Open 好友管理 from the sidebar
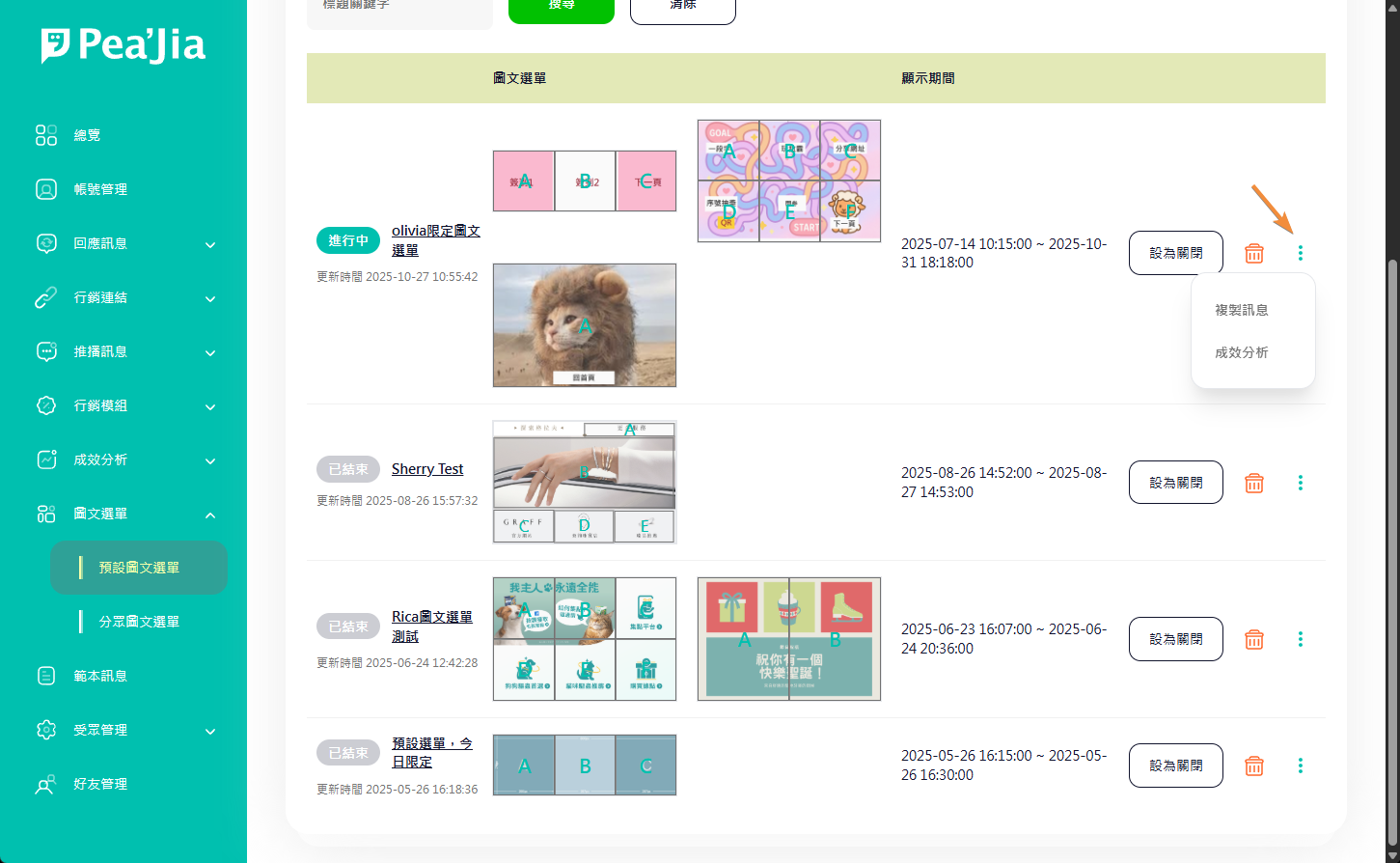This screenshot has width=1400, height=863. (100, 784)
